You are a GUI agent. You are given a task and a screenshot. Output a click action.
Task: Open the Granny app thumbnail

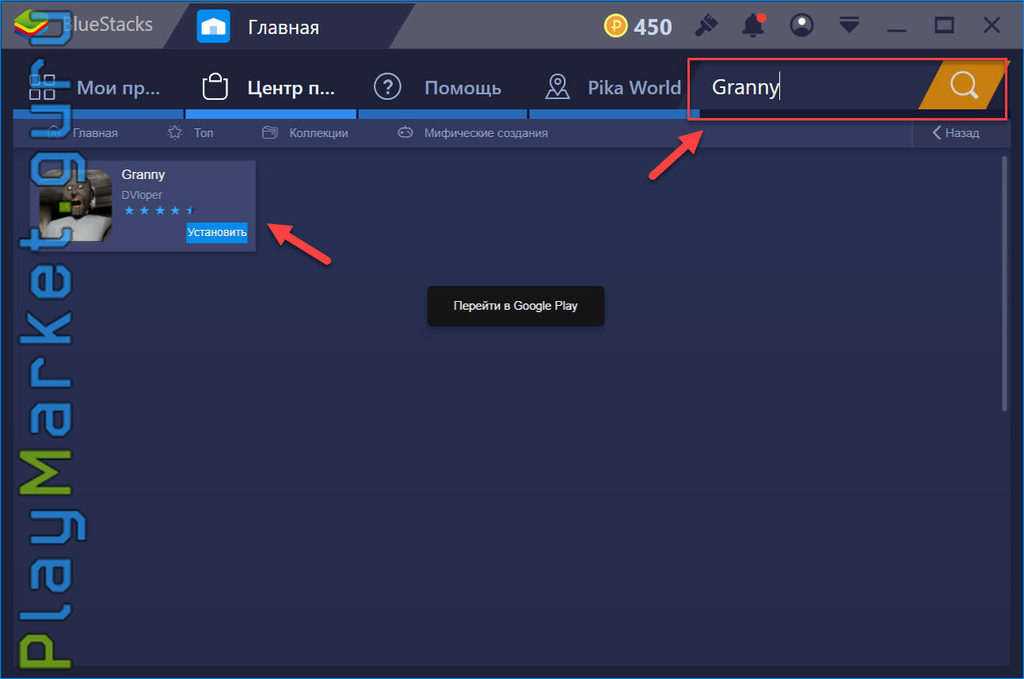point(75,205)
